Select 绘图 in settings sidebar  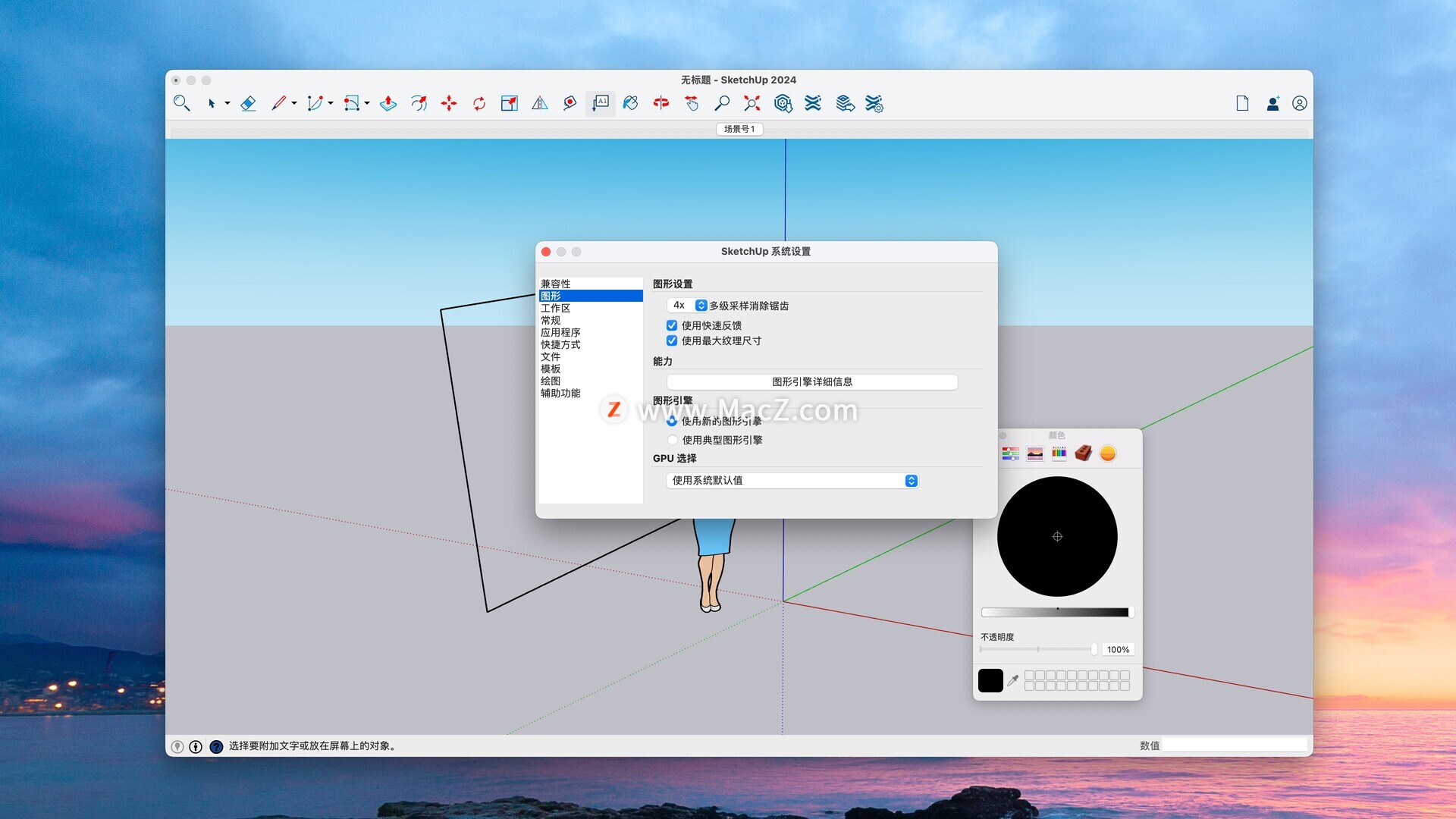591,381
